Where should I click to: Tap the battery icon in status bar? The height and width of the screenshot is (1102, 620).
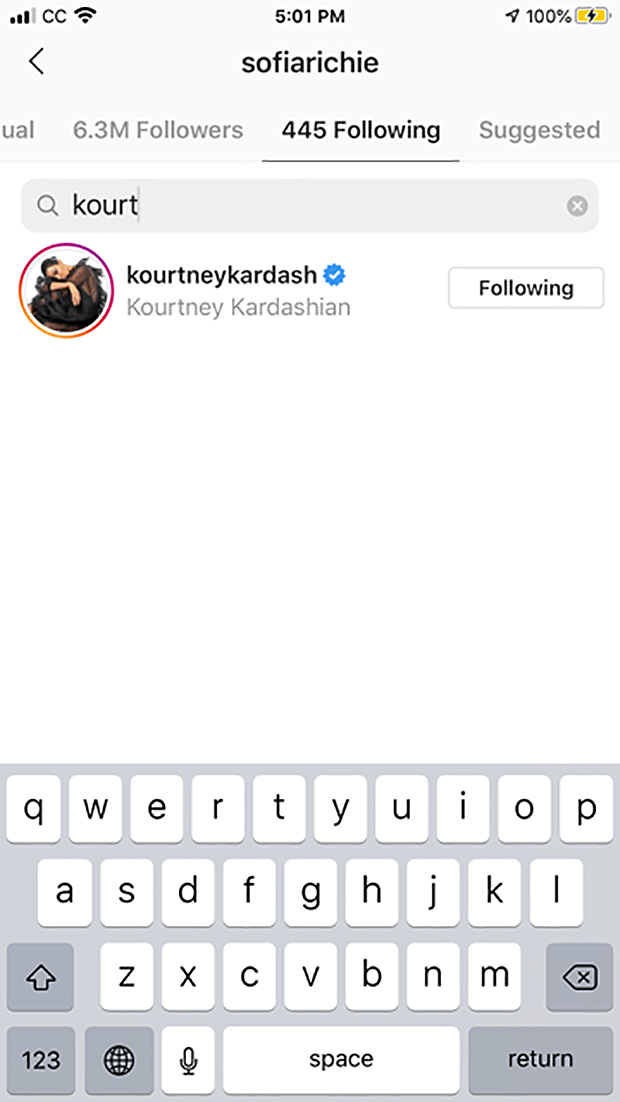coord(592,16)
